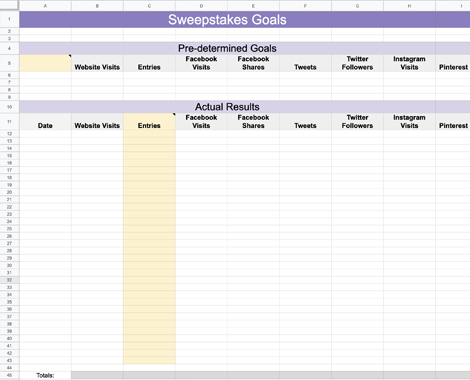Select the highlighted Entries header in row 11
This screenshot has width=470, height=380.
(x=149, y=122)
